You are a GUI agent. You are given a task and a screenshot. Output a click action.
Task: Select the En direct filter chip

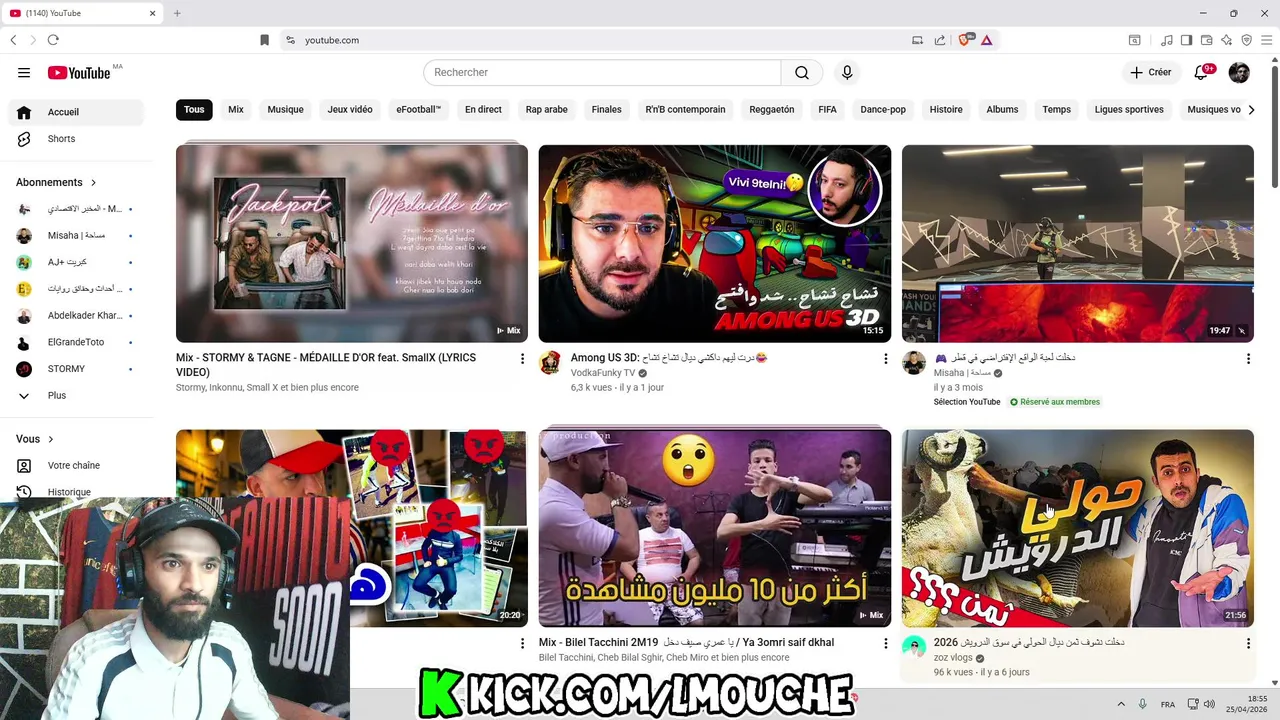click(x=483, y=110)
